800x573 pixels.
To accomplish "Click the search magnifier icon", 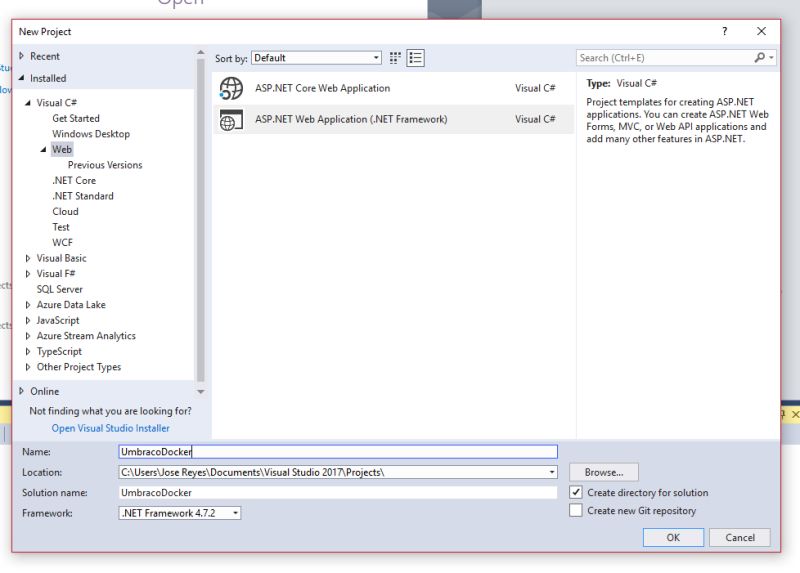I will (760, 58).
